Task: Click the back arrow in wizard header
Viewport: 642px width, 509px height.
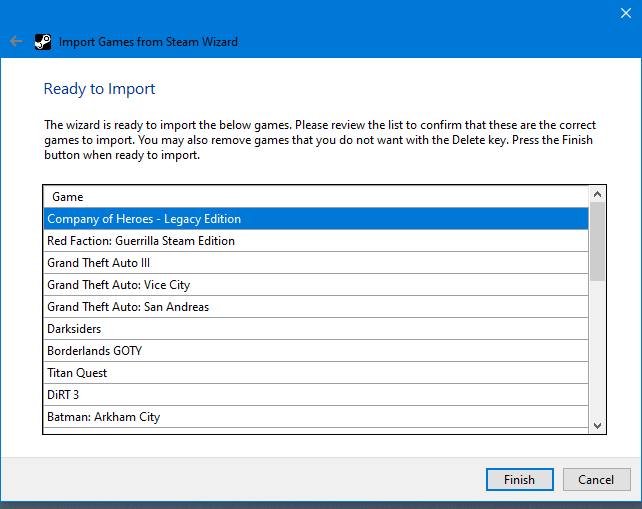Action: (16, 41)
